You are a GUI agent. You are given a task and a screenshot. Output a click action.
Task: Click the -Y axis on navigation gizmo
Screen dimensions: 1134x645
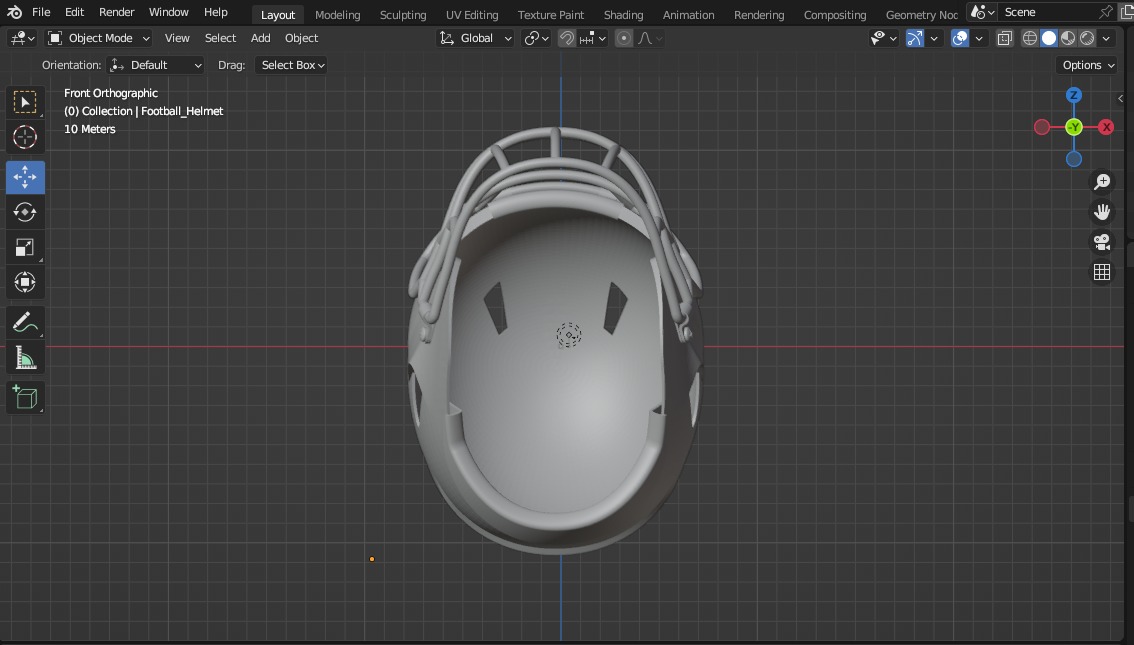click(x=1074, y=127)
